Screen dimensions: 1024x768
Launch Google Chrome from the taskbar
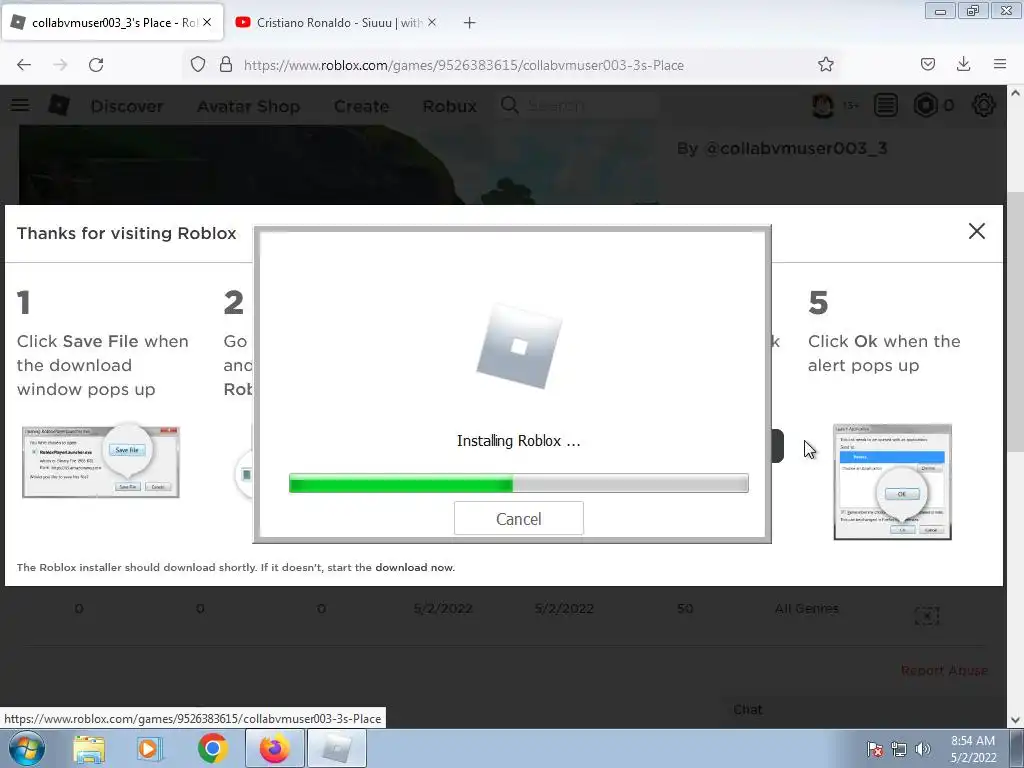pyautogui.click(x=212, y=748)
